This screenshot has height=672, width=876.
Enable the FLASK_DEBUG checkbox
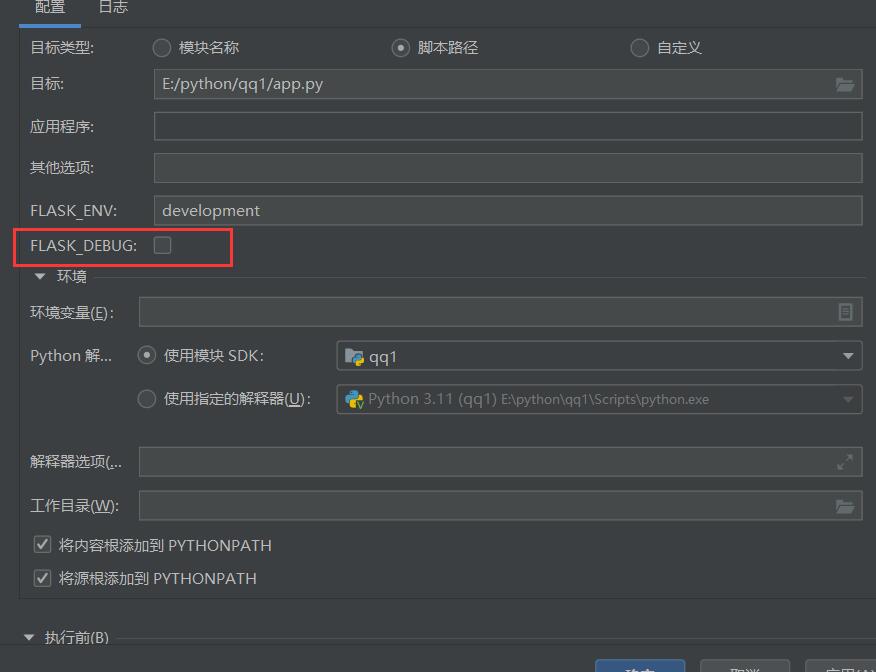coord(162,244)
